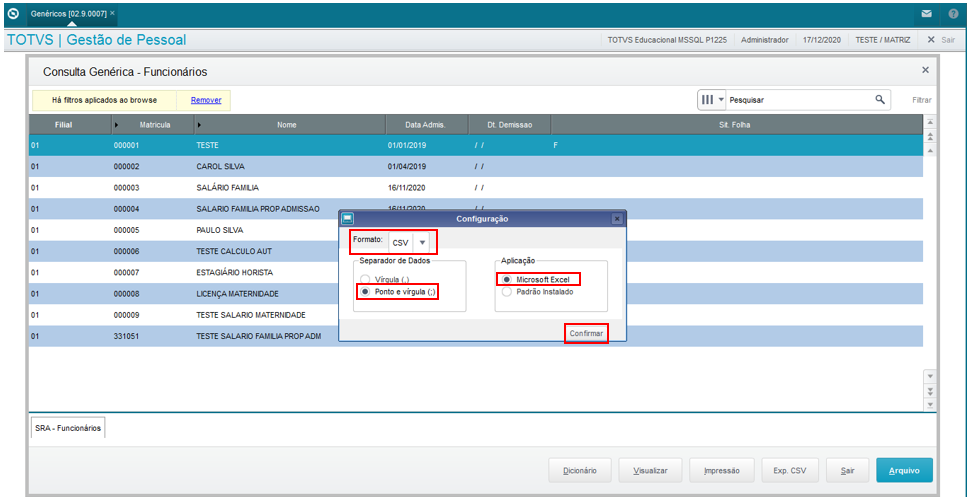Jump to top of list arrow
Viewport: 968px width, 497px height.
[x=930, y=123]
